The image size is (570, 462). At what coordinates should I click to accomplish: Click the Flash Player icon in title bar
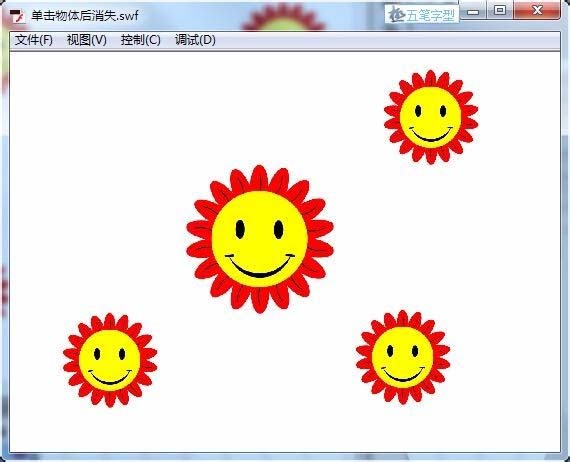(17, 16)
